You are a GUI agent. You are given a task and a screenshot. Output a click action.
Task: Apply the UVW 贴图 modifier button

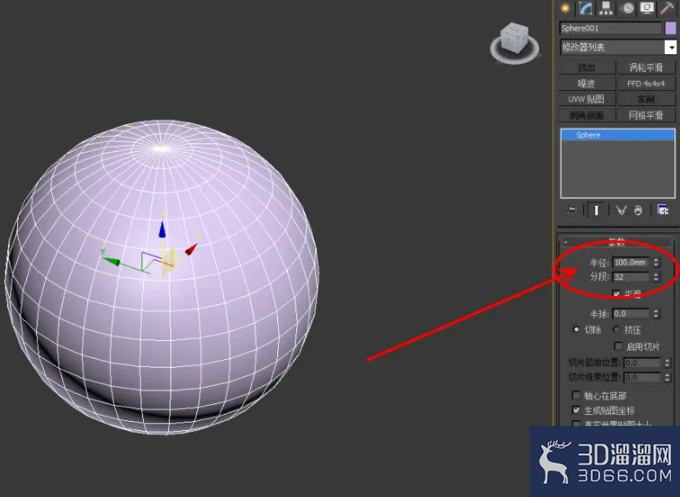(x=586, y=99)
